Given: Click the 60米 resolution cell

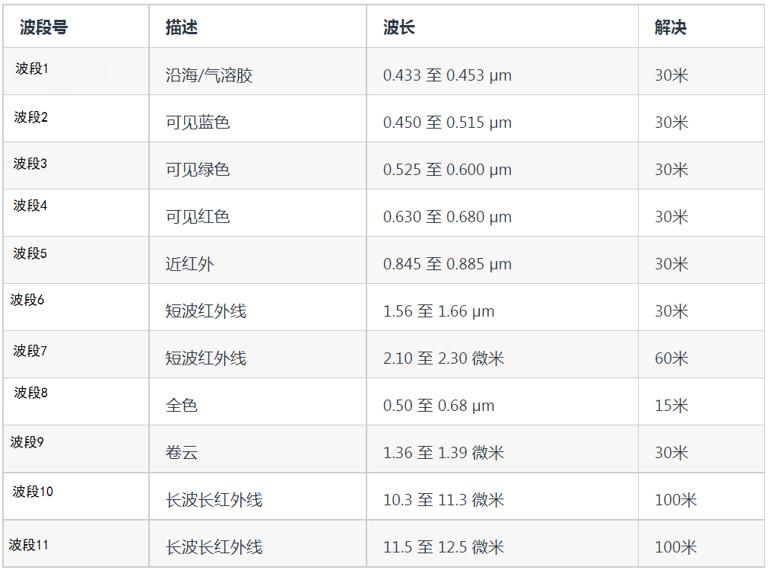Looking at the screenshot, I should click(671, 358).
